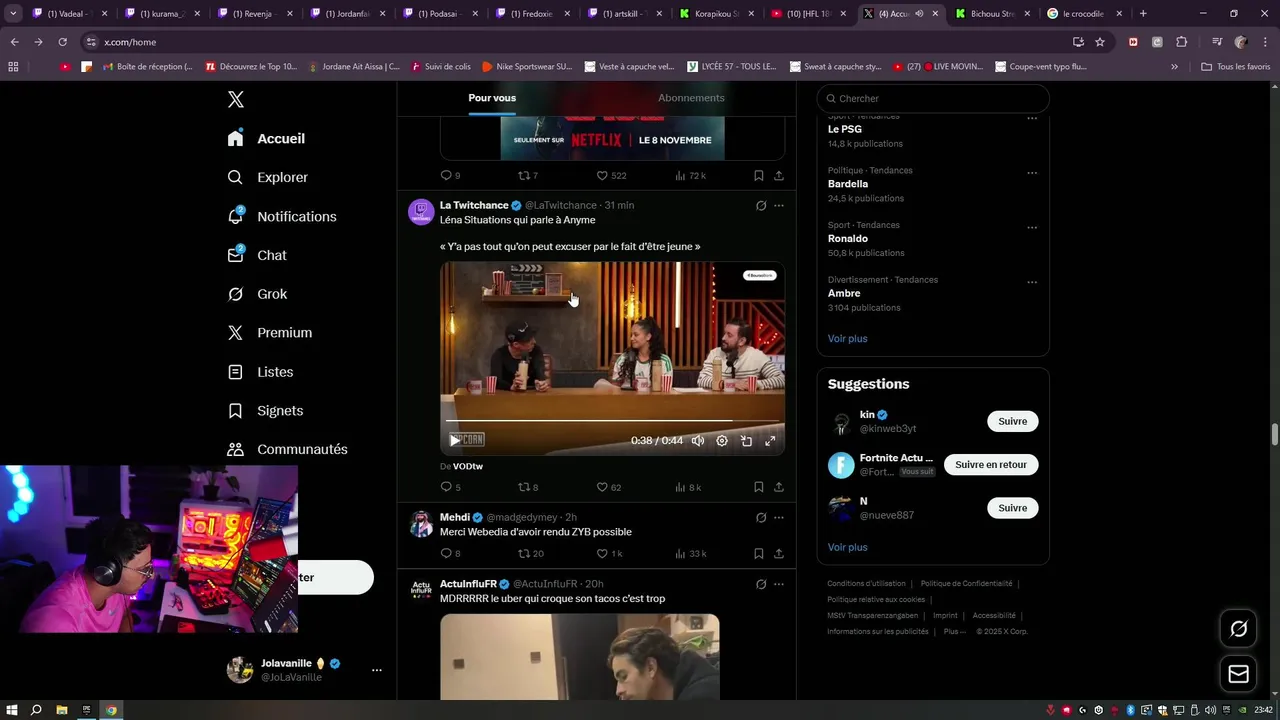Open La Twitchance profile avatar
The image size is (1280, 720).
(x=421, y=212)
